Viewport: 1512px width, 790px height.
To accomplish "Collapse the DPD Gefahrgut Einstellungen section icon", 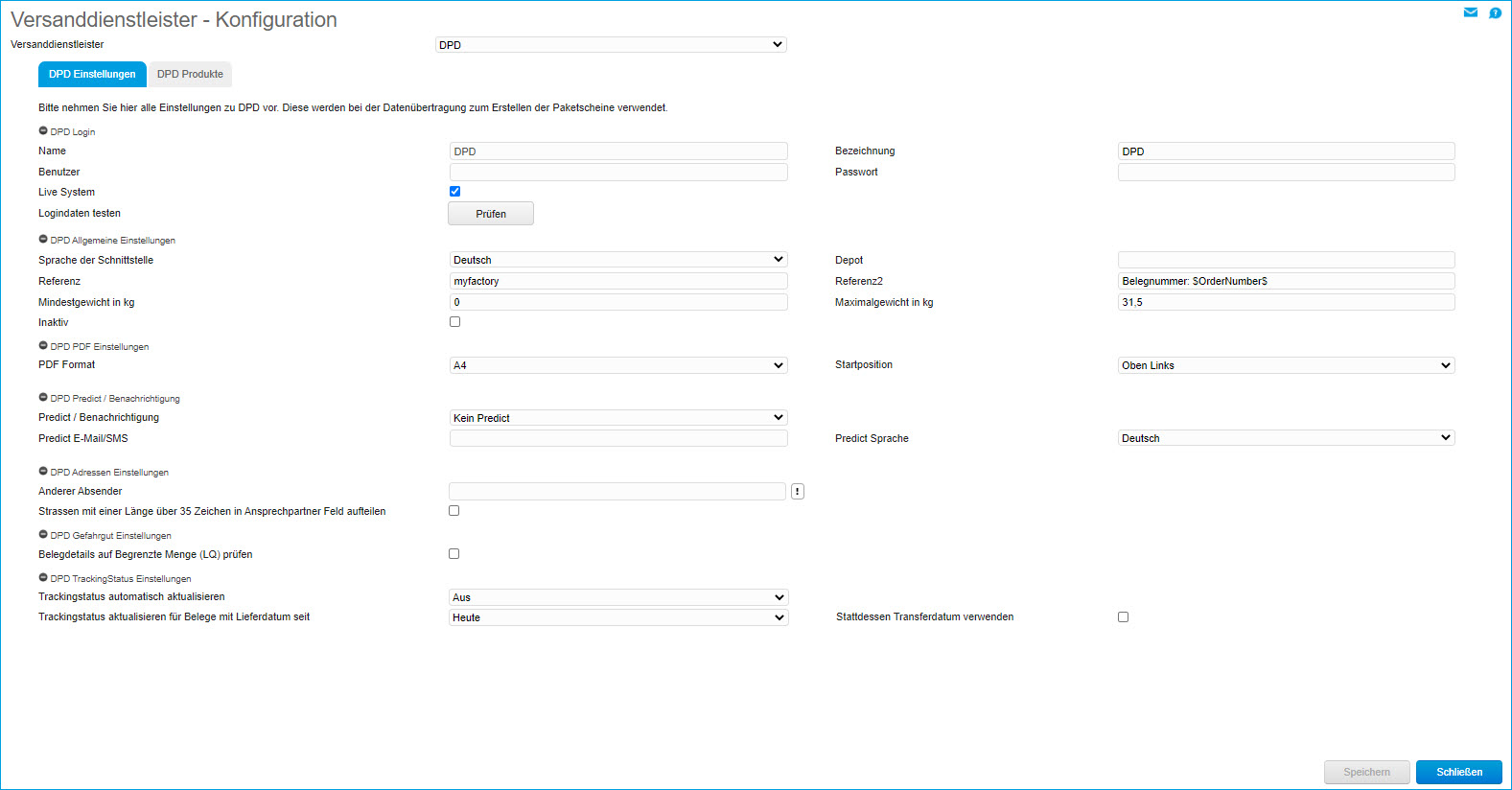I will (x=43, y=535).
